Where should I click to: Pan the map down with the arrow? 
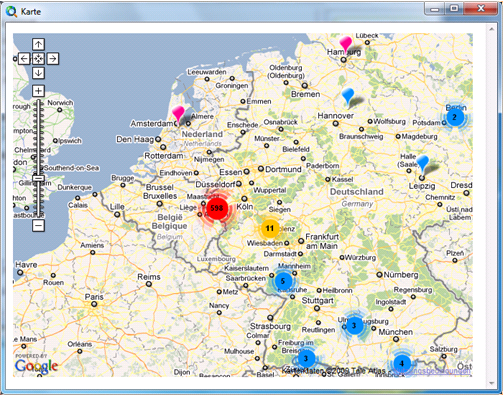click(x=38, y=73)
